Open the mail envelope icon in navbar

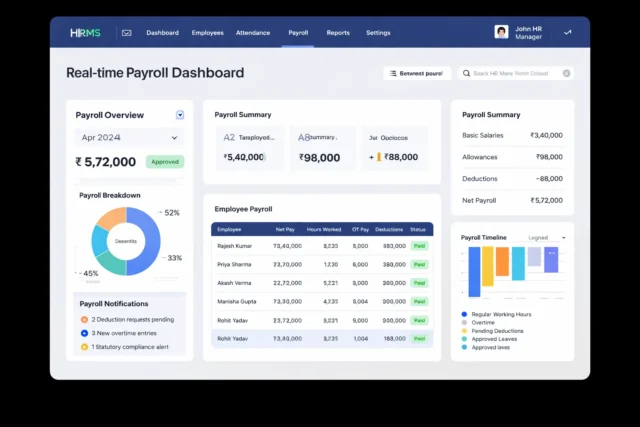pos(127,33)
